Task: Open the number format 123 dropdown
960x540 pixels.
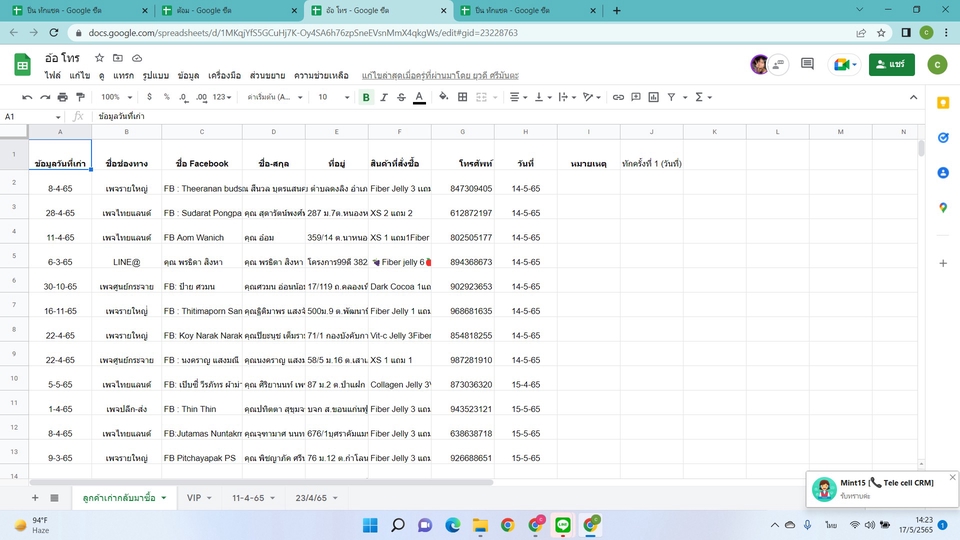Action: coord(222,97)
